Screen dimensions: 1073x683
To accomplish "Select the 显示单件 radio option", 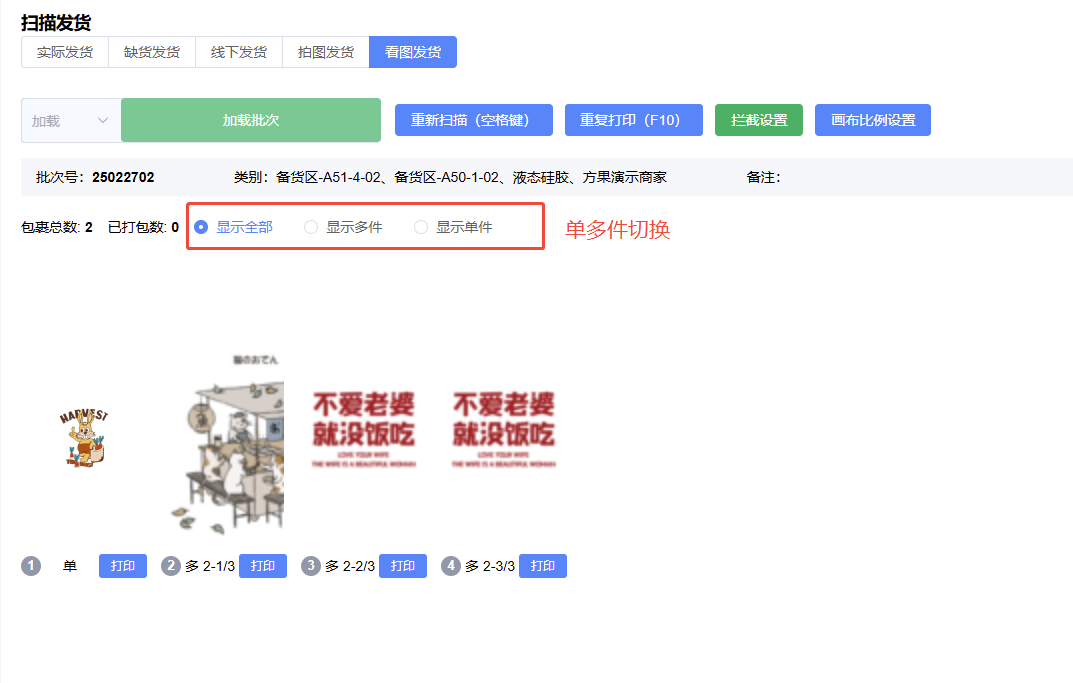I will [454, 227].
